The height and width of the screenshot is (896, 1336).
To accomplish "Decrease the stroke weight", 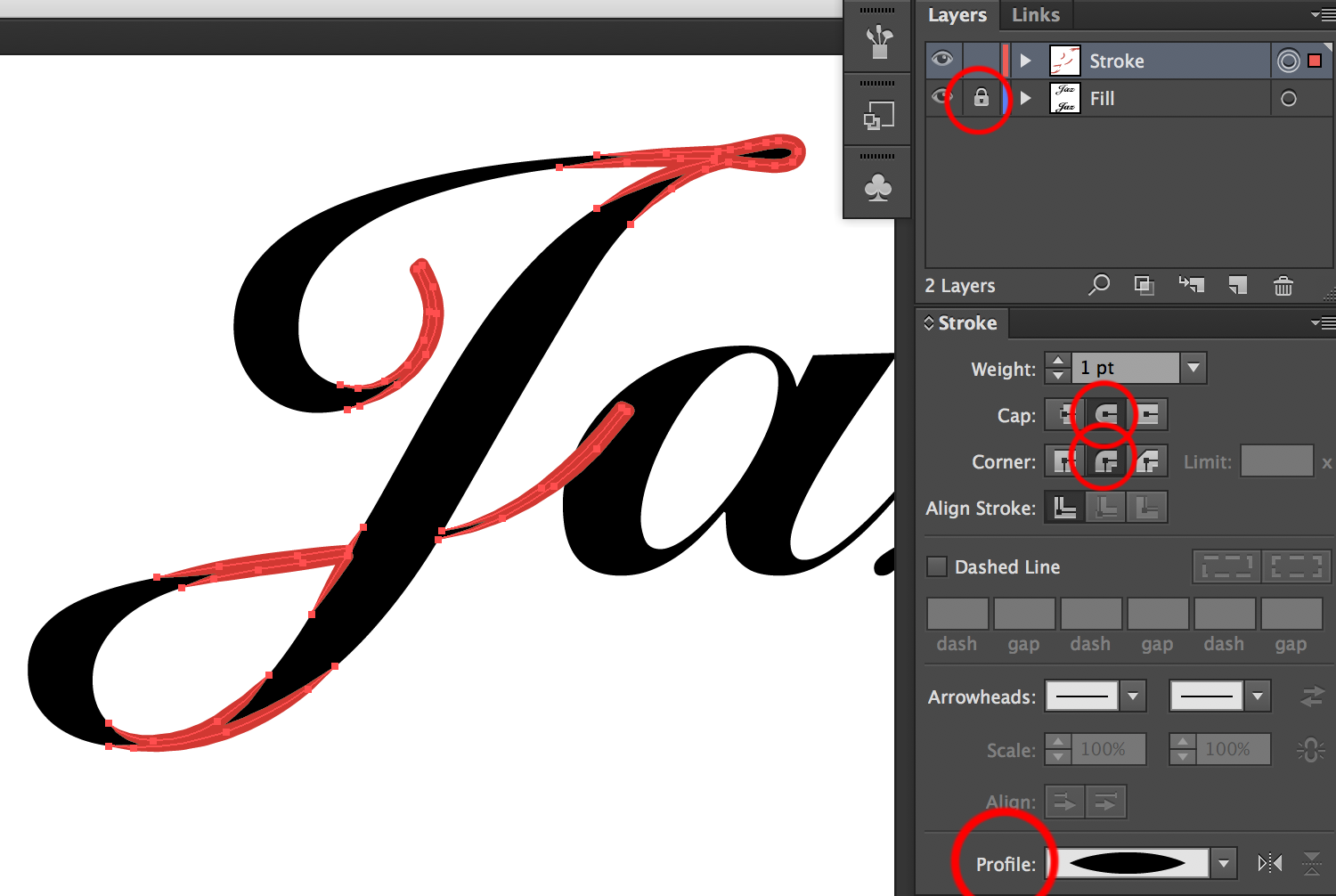I will point(1058,376).
